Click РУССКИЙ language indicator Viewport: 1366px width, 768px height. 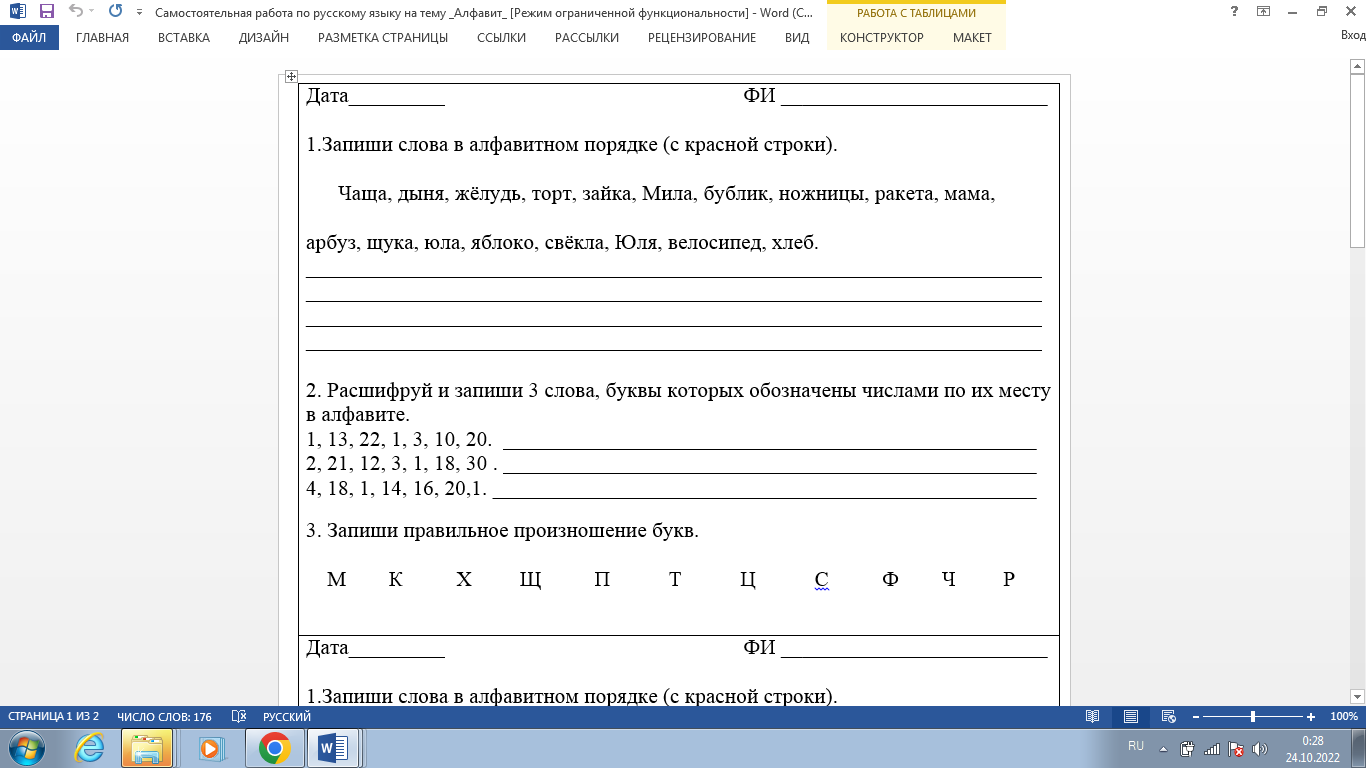287,717
